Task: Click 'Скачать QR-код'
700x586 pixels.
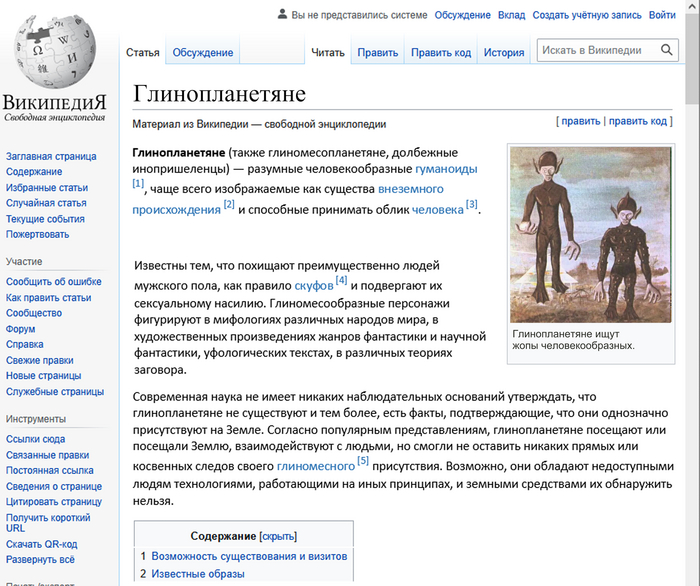Action: 42,544
